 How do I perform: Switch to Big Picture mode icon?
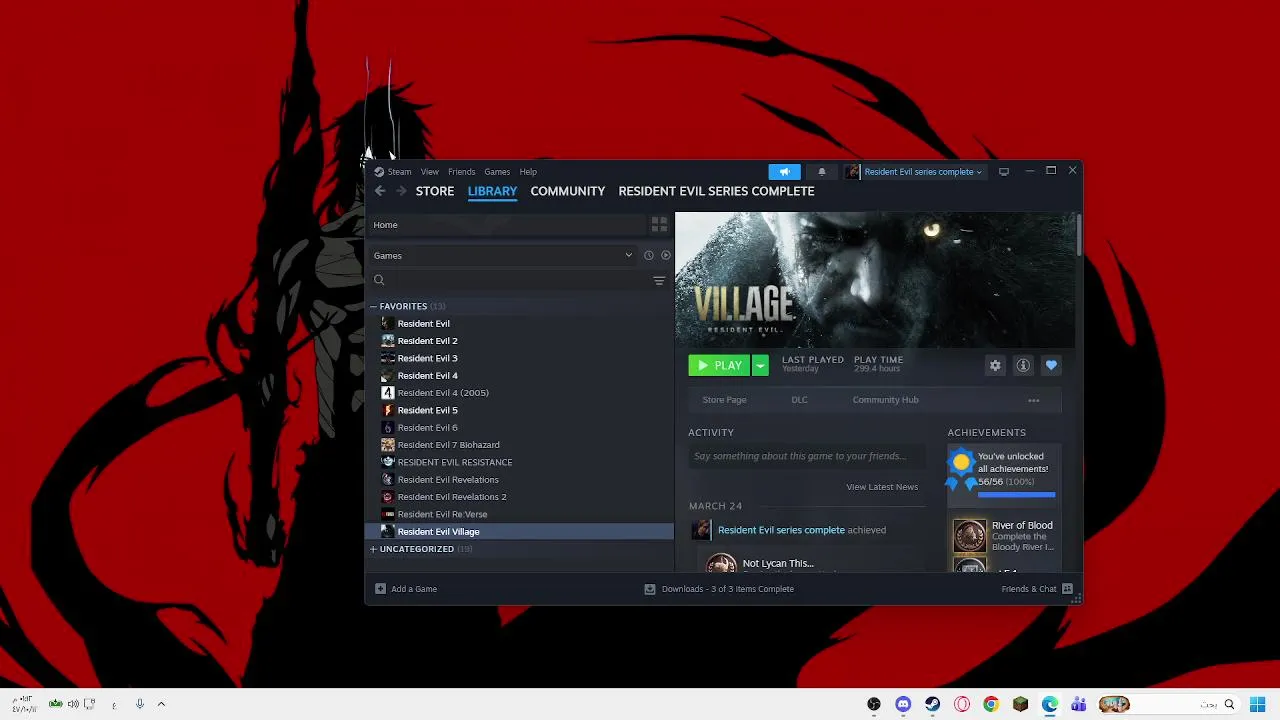1004,172
